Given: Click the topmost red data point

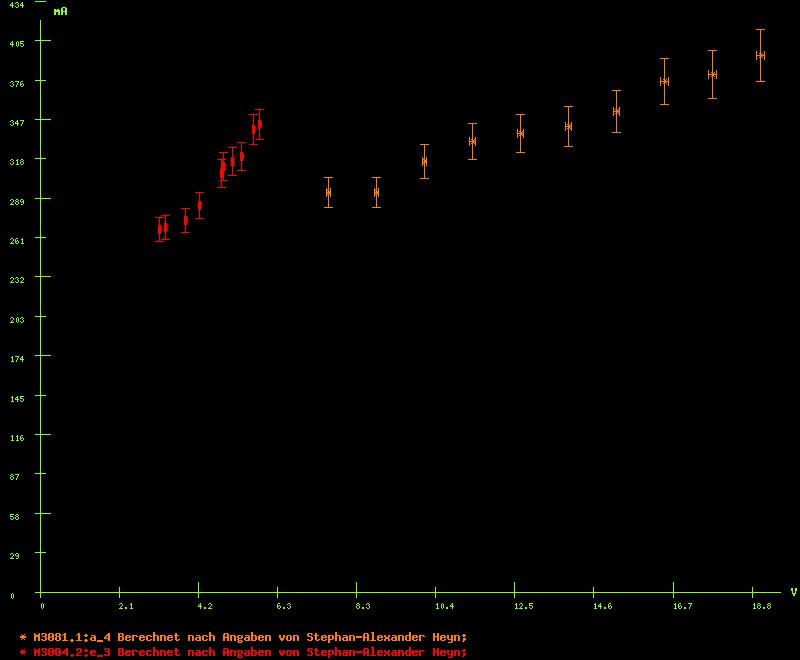Looking at the screenshot, I should [259, 124].
